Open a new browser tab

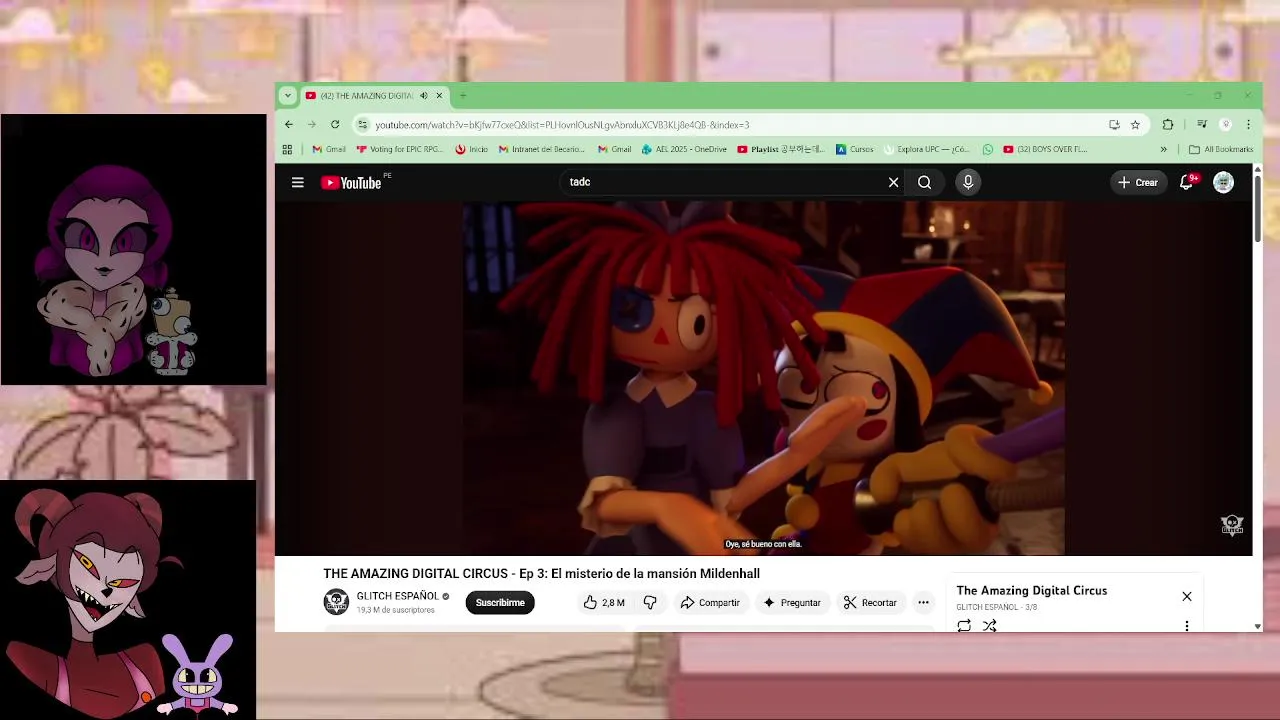[463, 96]
